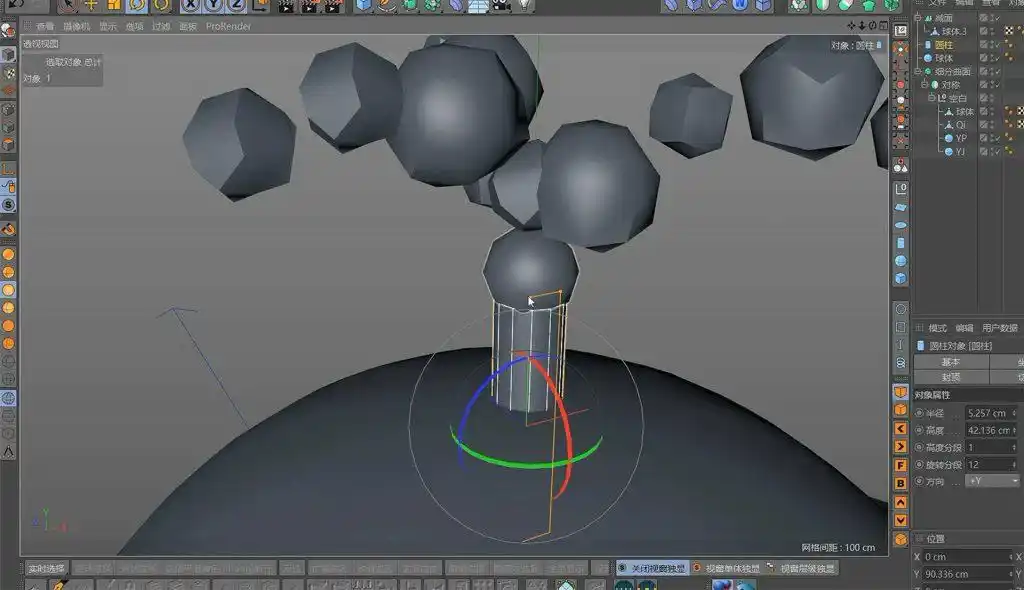Click the viewport toggle maximize icon
The height and width of the screenshot is (590, 1024).
click(883, 25)
